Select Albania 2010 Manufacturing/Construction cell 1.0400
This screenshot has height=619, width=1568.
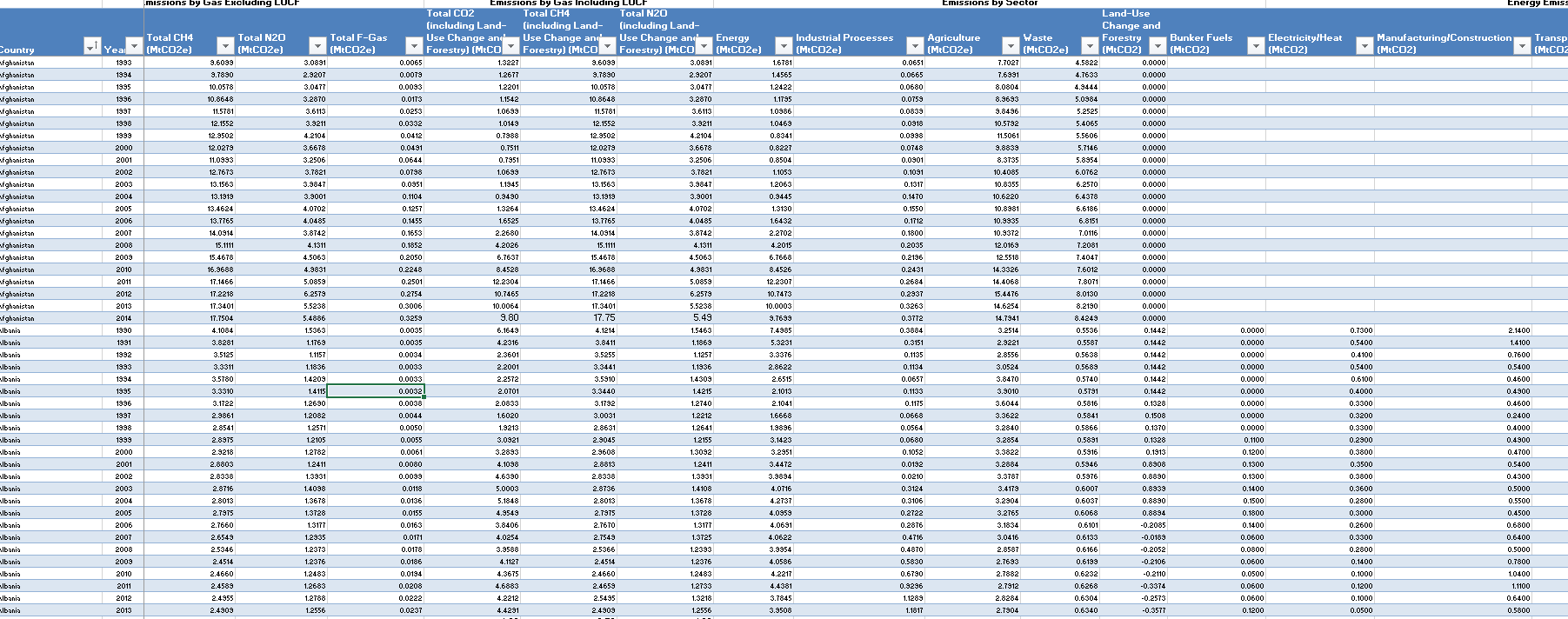(x=1453, y=574)
